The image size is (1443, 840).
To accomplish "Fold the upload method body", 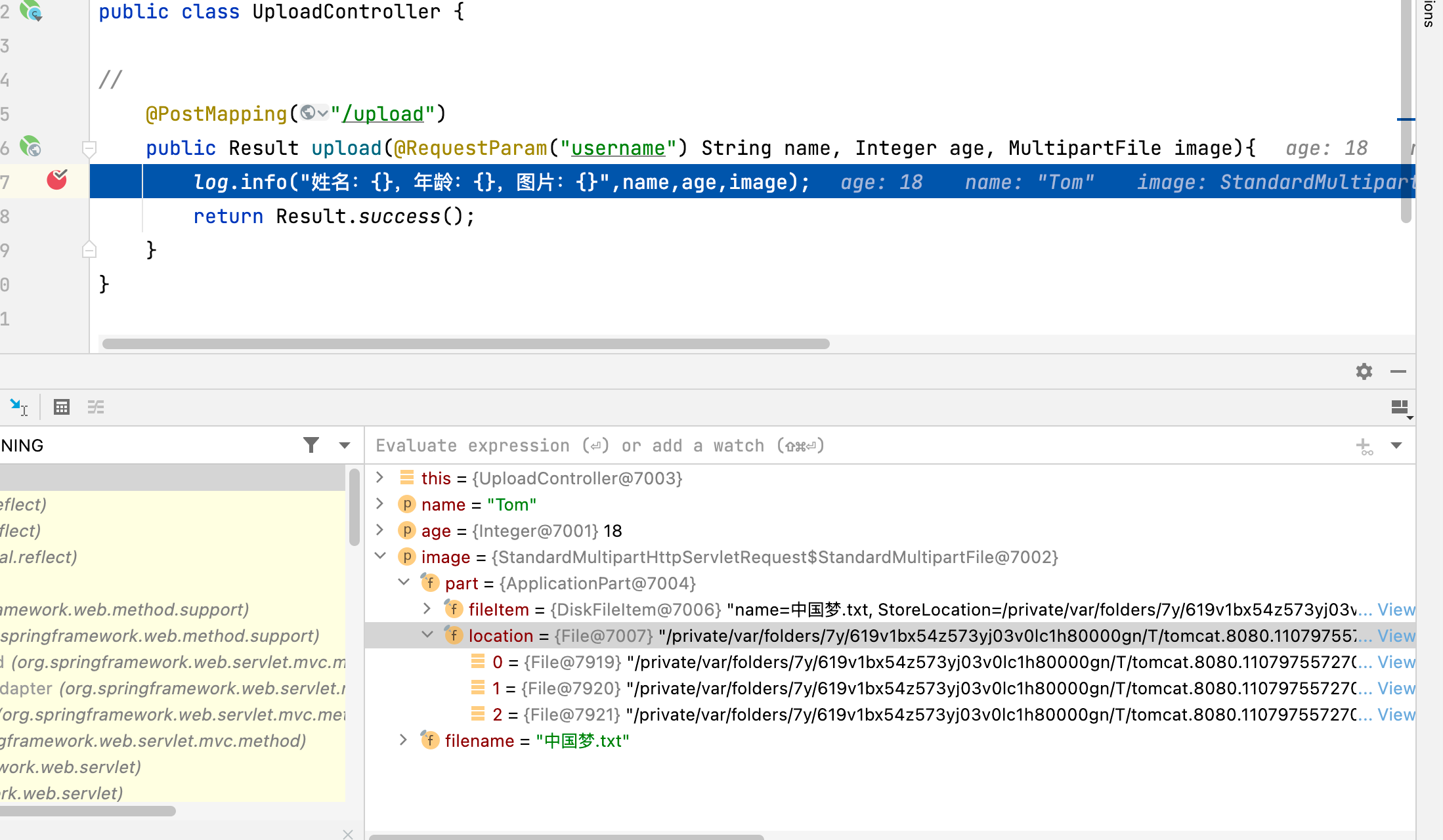I will (x=89, y=148).
